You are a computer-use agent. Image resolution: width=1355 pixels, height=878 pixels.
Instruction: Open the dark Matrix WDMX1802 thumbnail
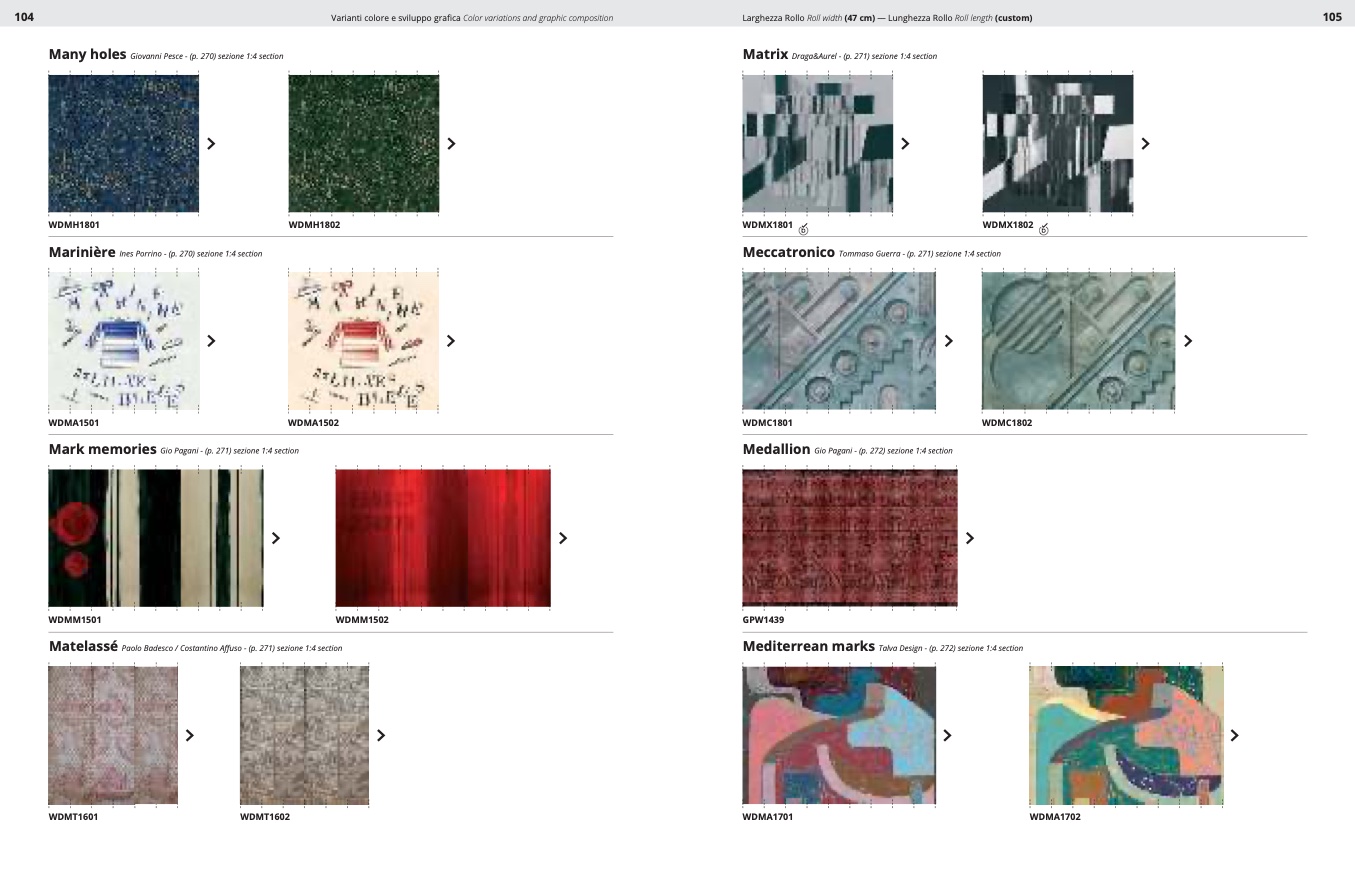tap(1057, 144)
